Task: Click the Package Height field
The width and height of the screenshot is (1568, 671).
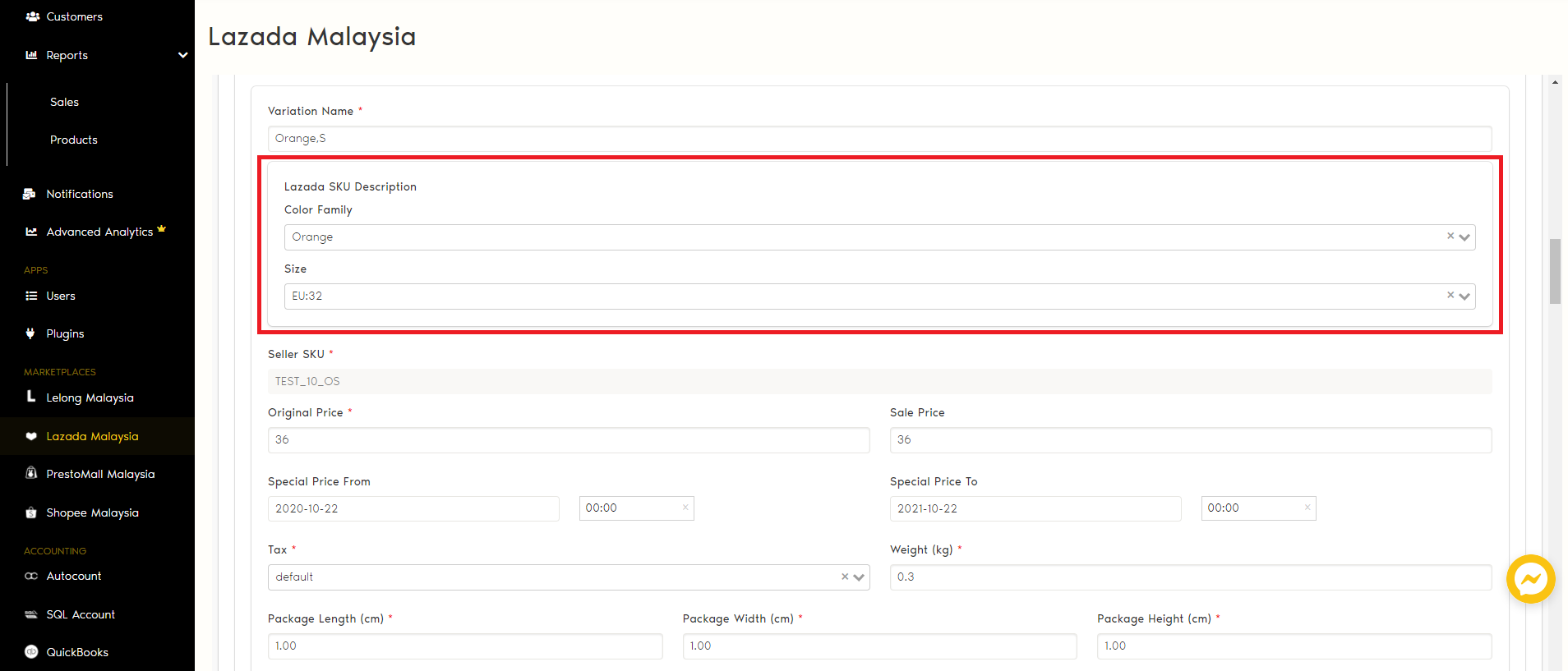Action: [x=1294, y=646]
